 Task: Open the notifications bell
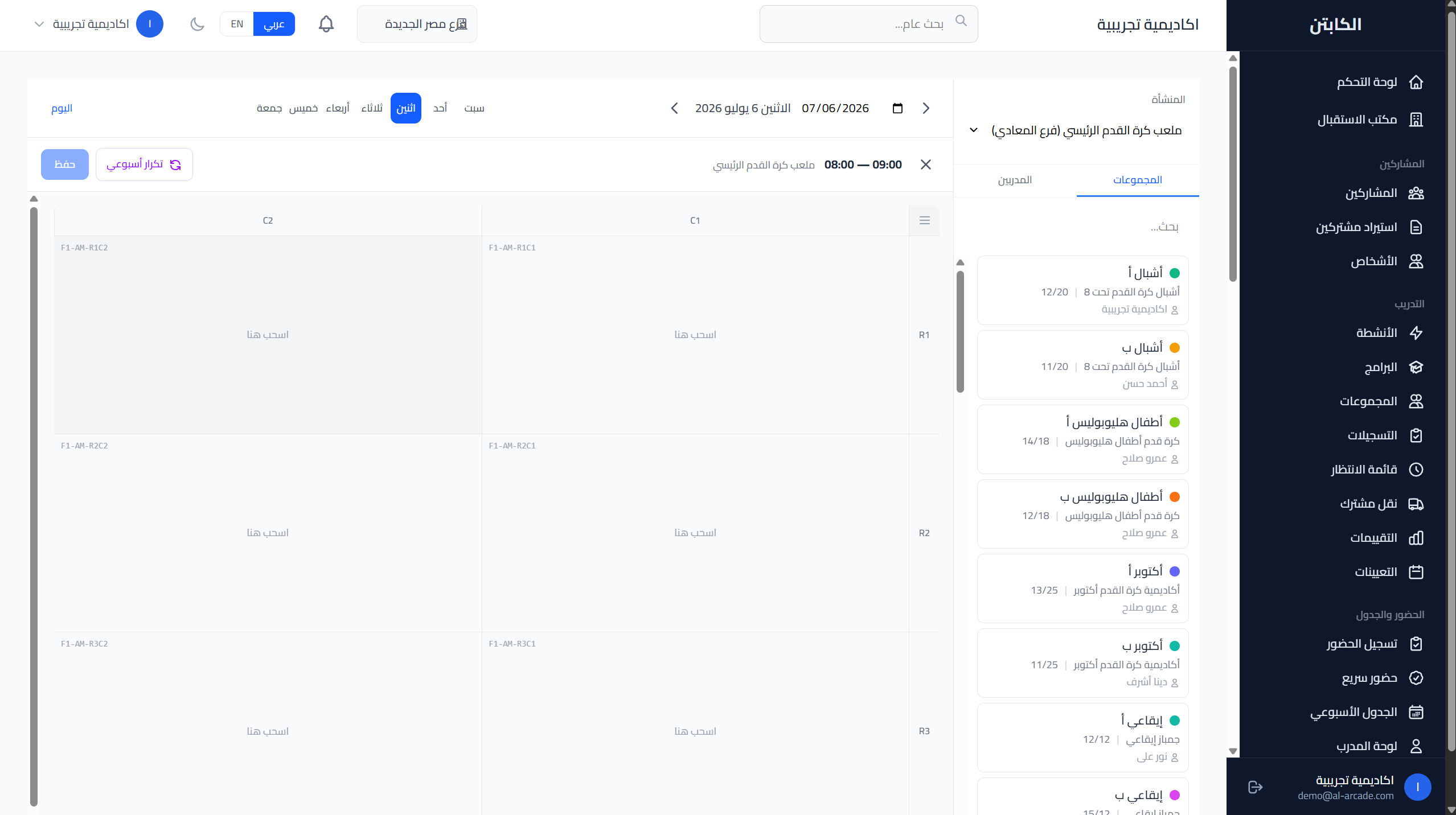pos(326,24)
